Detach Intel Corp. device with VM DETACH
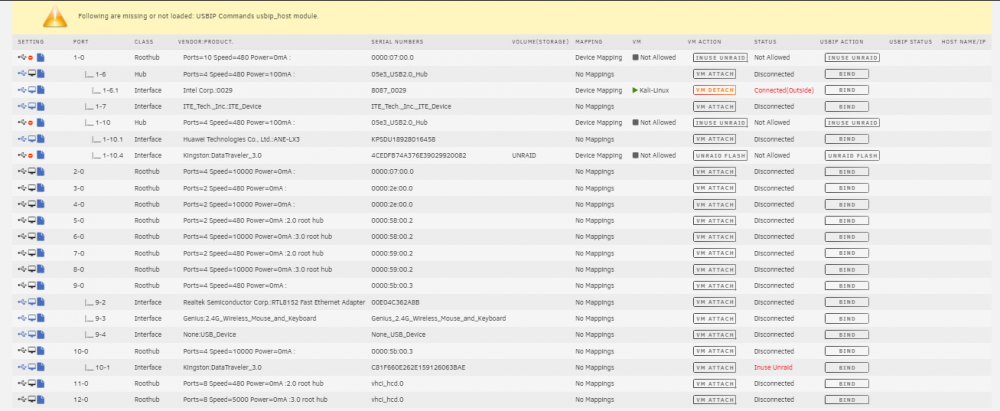Screen dimensions: 1000x411 click(714, 90)
